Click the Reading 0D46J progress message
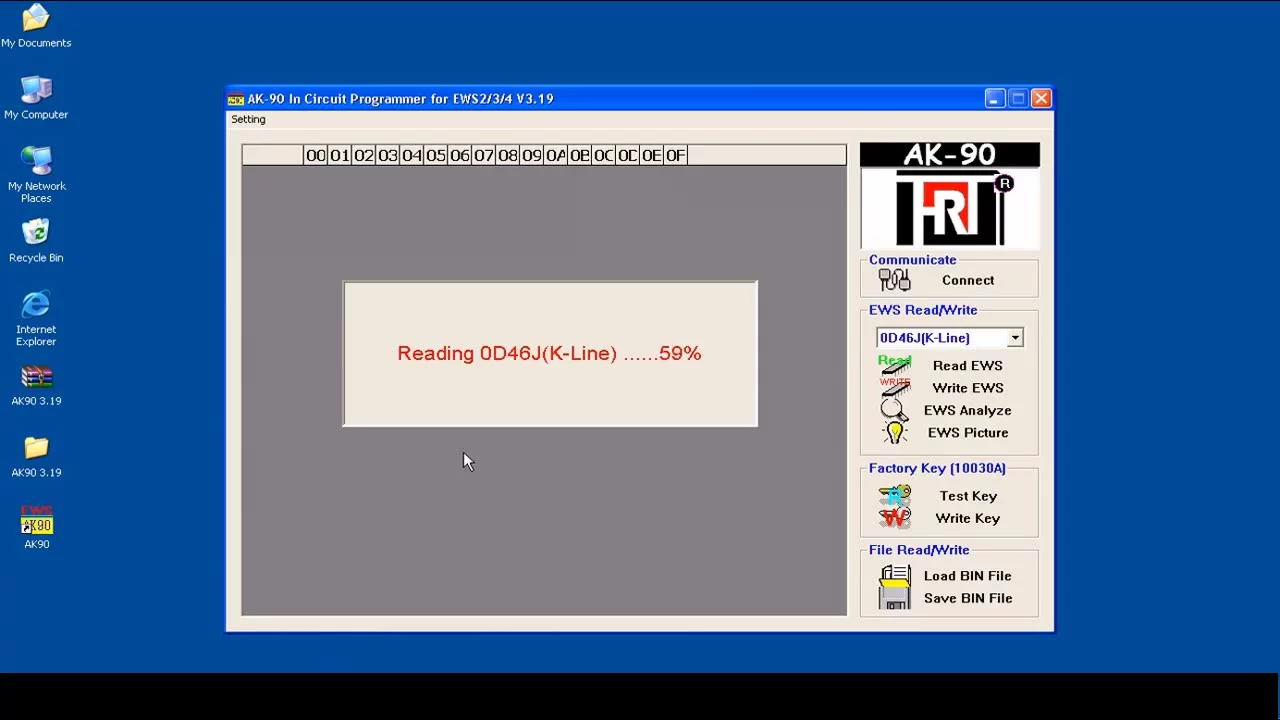The image size is (1280, 720). point(549,353)
